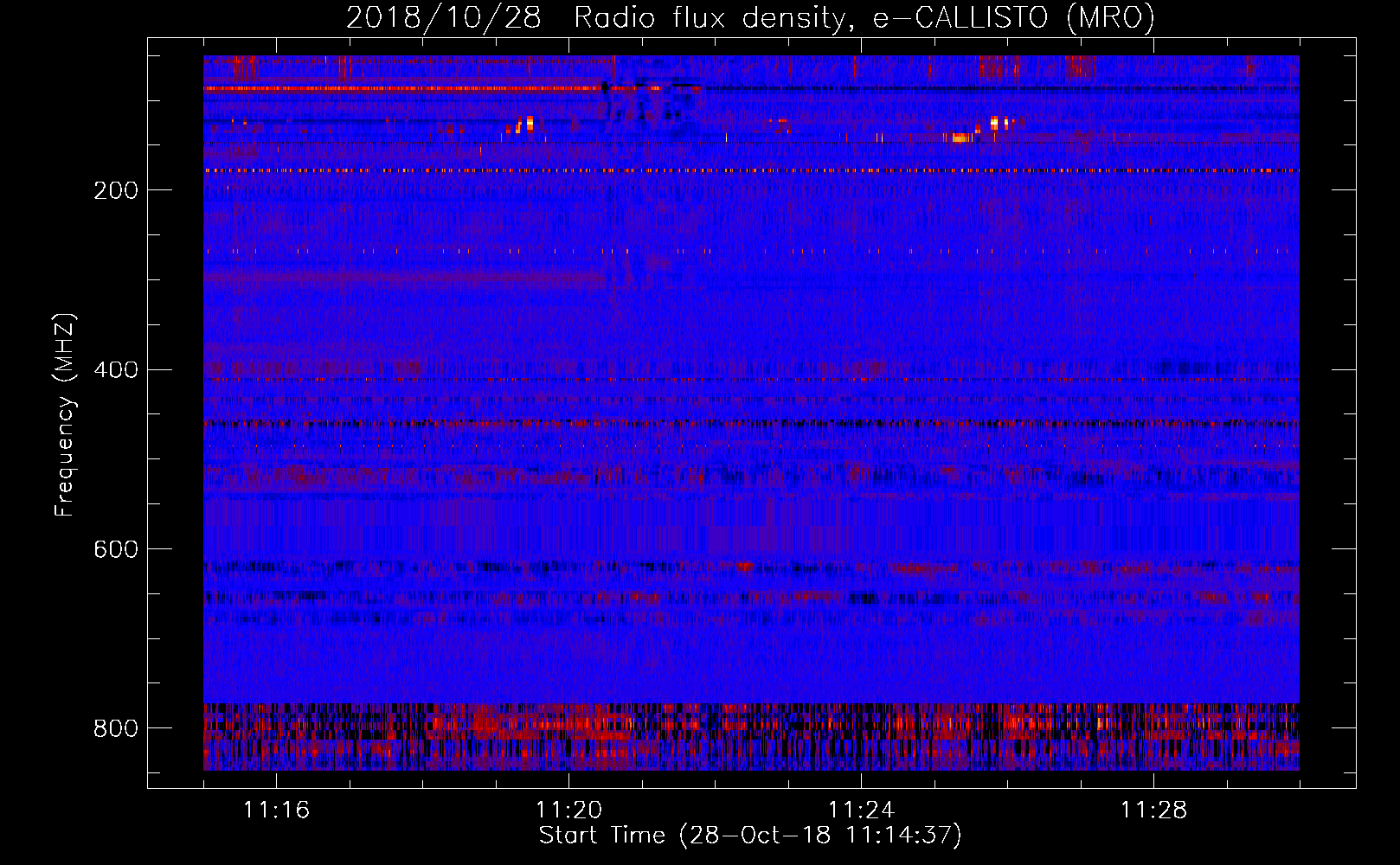Click the plot title 'Radio flux density, e-CALLISTO (MRO)'
Screen dimensions: 1400x865
(864, 18)
